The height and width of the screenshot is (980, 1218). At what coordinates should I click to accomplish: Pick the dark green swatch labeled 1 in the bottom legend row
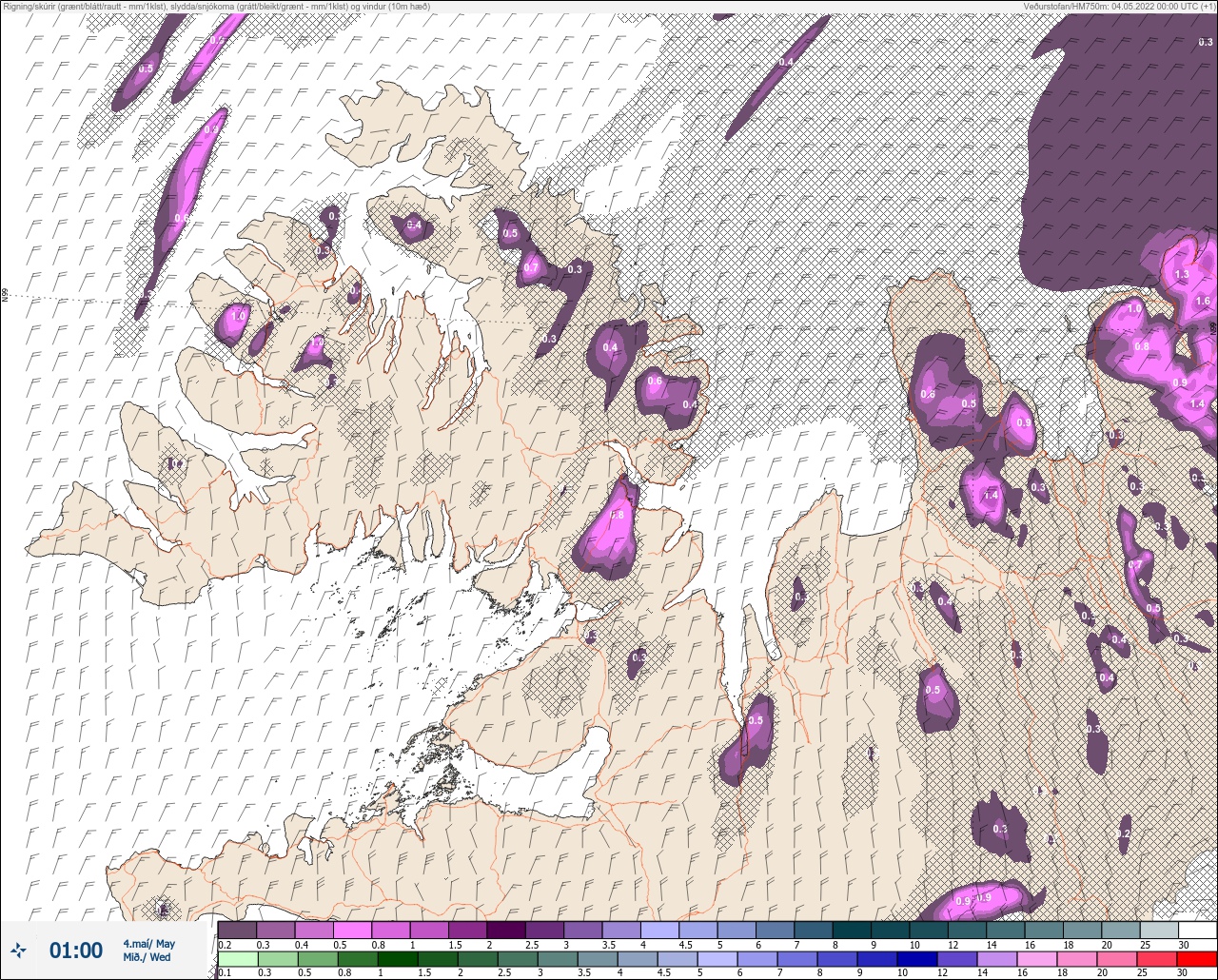tap(397, 958)
